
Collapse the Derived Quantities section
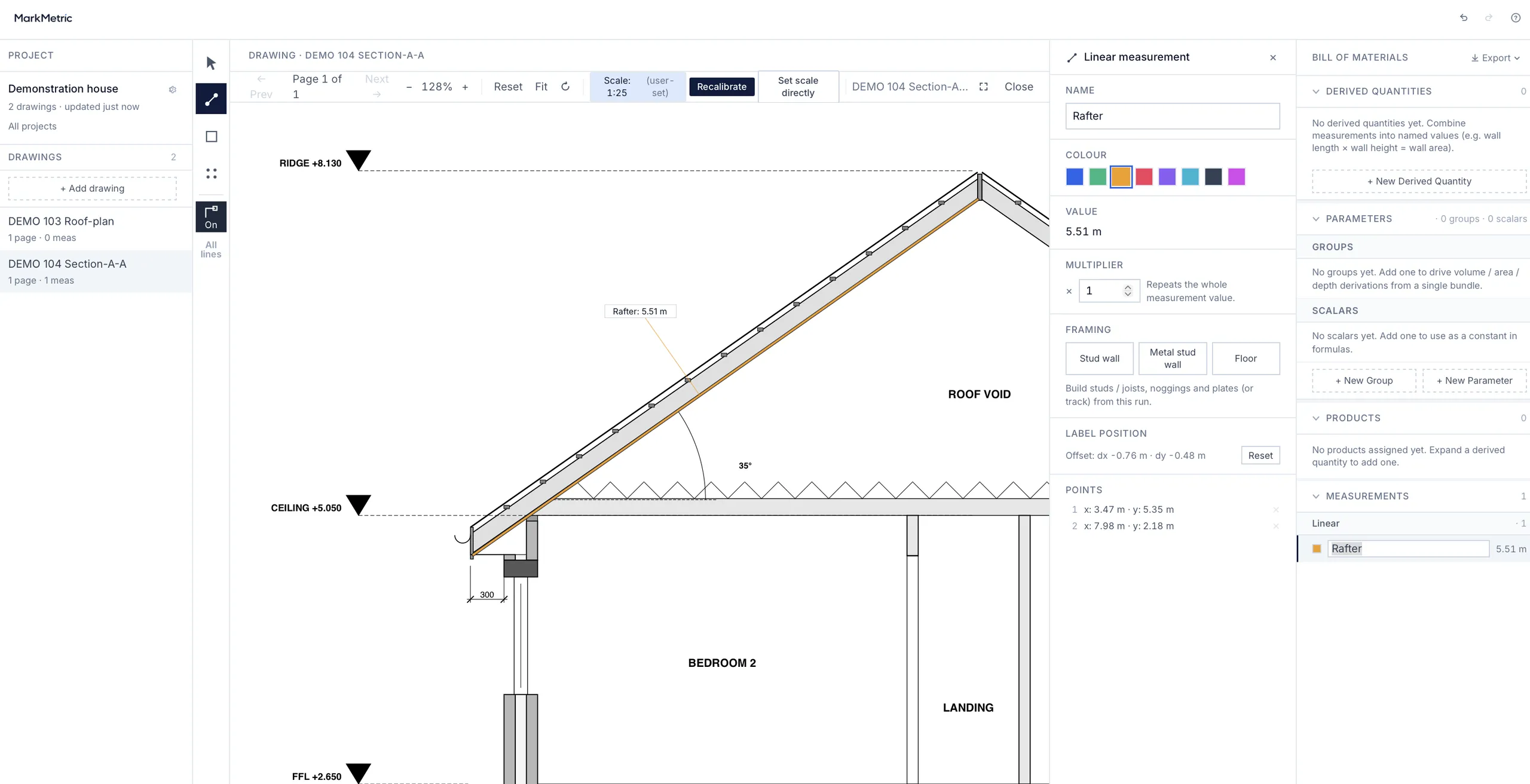[x=1315, y=91]
